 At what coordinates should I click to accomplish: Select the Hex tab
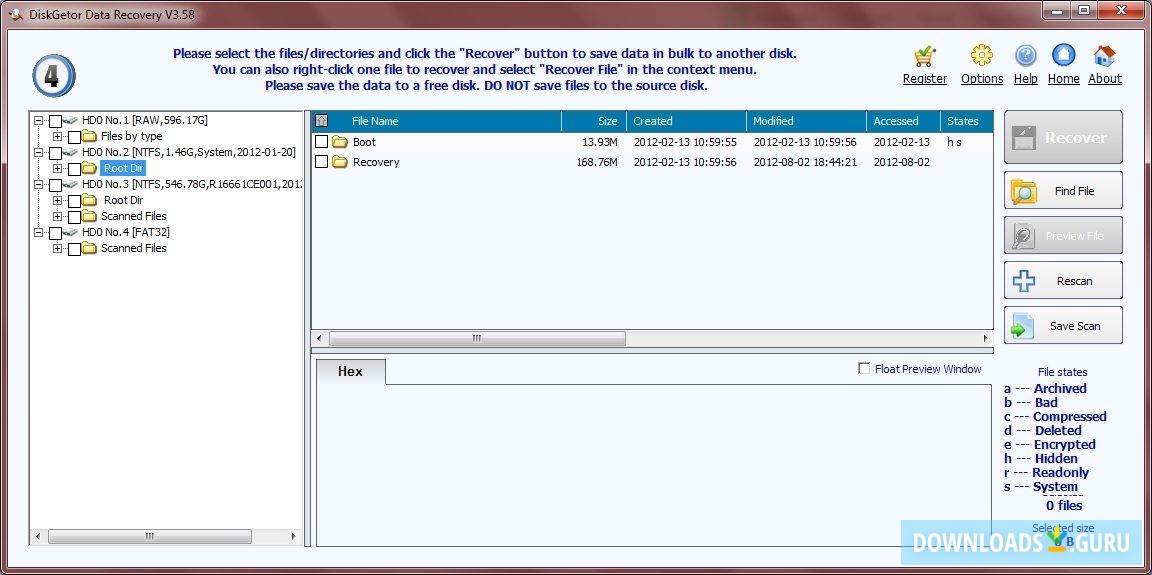pyautogui.click(x=350, y=372)
